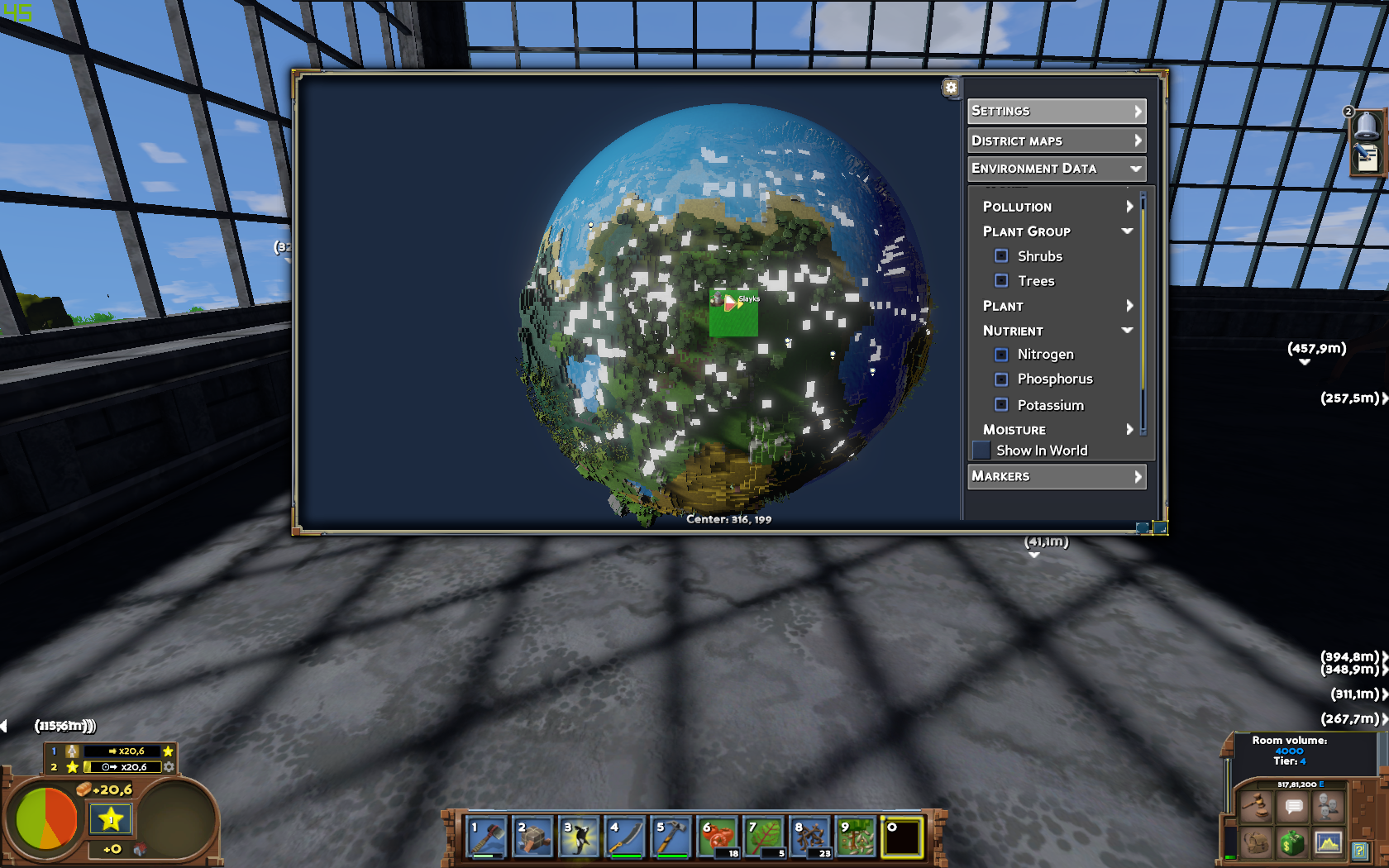The height and width of the screenshot is (868, 1389).
Task: Open the blue question mark help book
Action: (x=1360, y=850)
